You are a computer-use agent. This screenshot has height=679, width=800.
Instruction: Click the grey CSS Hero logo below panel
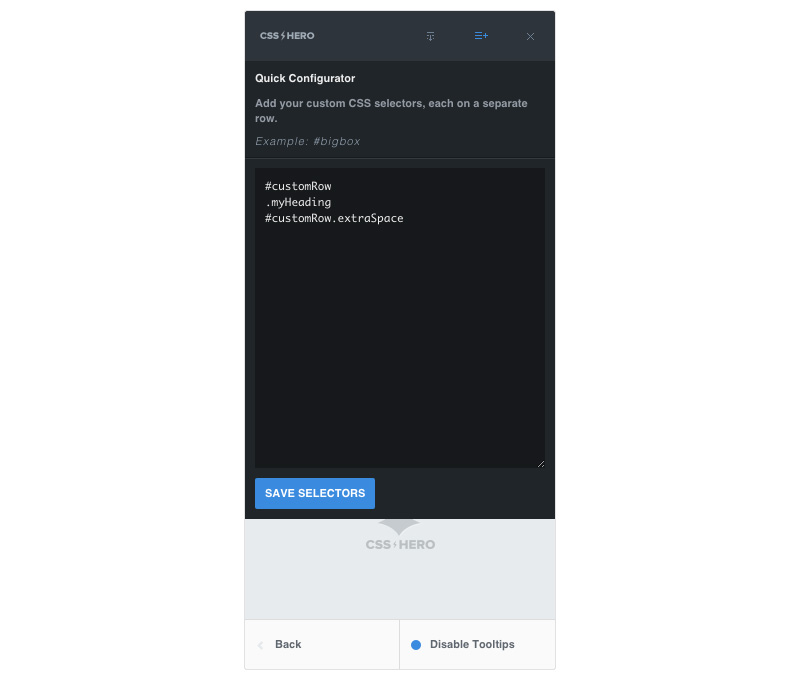401,545
